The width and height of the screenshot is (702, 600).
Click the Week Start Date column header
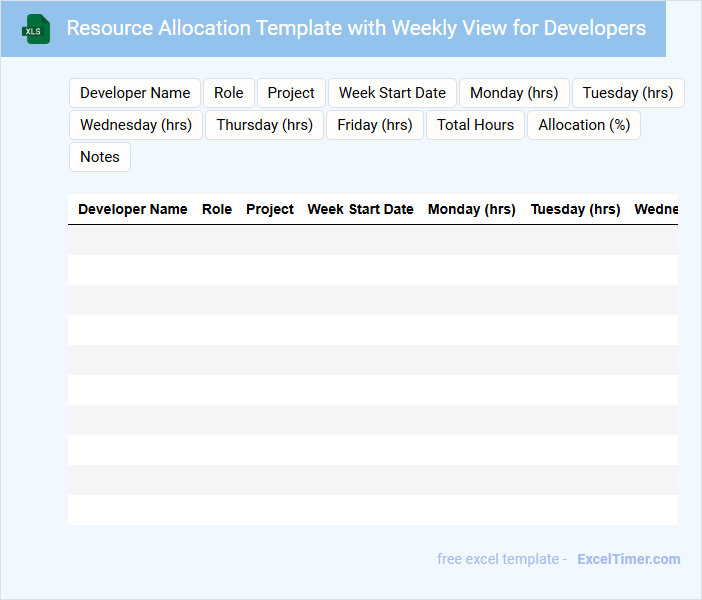[360, 210]
